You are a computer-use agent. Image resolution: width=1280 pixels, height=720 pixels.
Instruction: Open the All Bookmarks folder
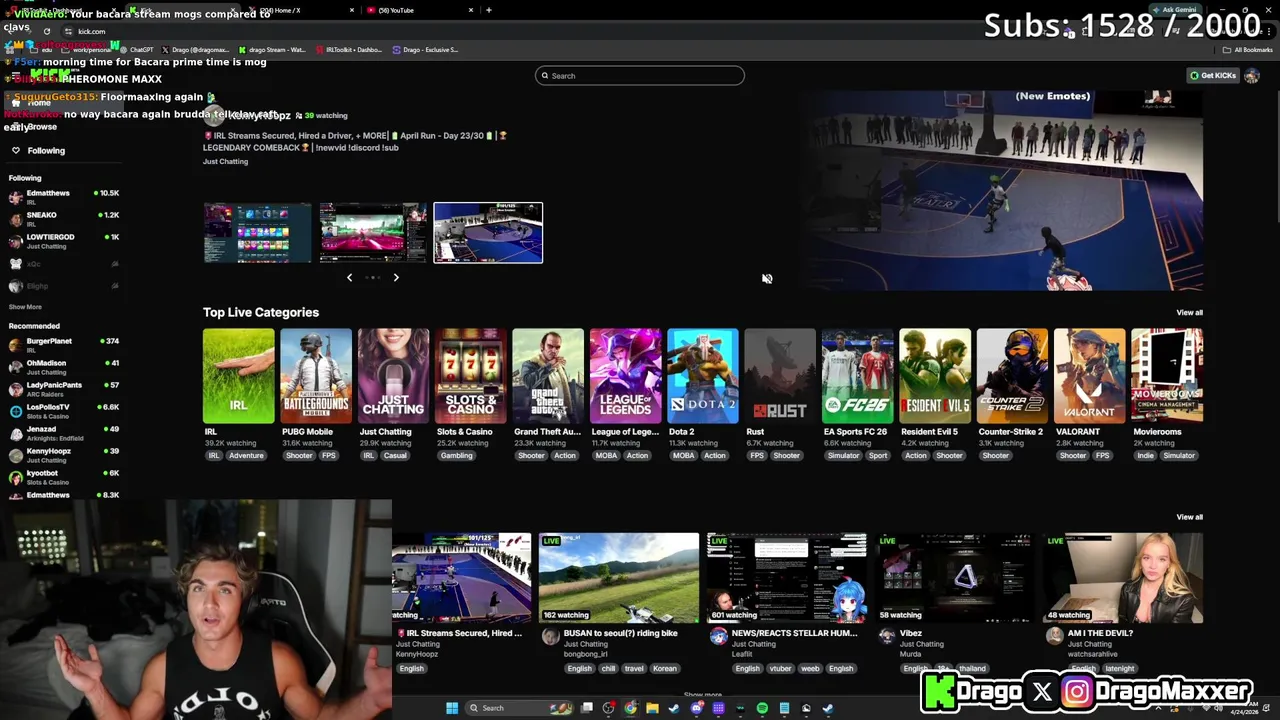1249,49
